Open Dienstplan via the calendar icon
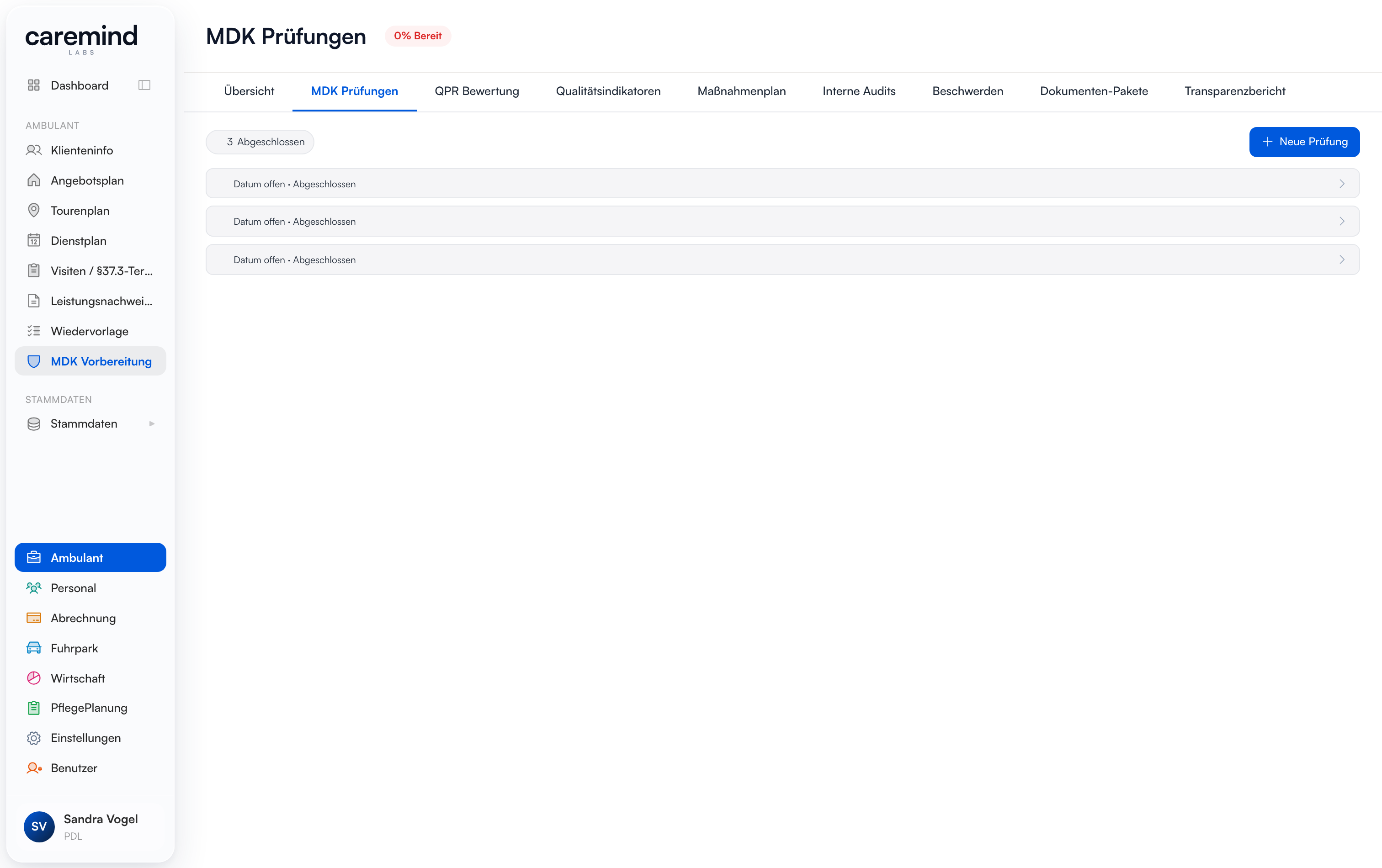Screen dimensions: 1382x868 34,240
